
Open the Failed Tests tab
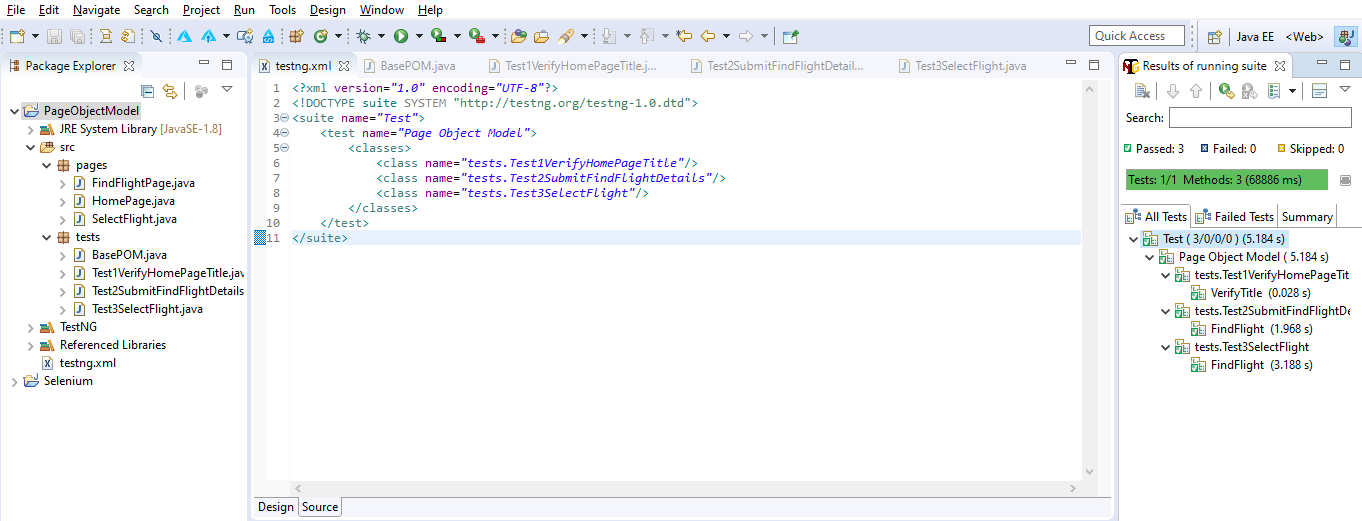click(1235, 216)
